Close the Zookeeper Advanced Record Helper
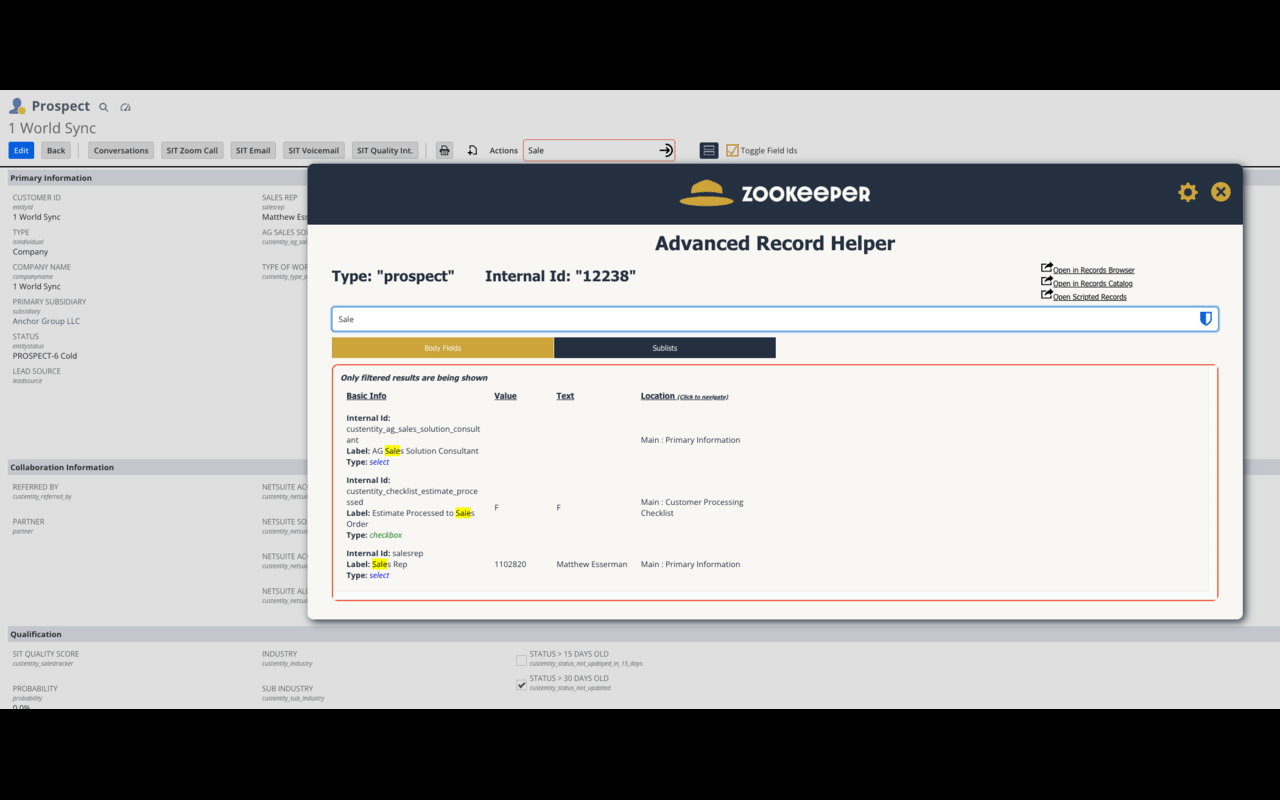The width and height of the screenshot is (1280, 800). pyautogui.click(x=1220, y=192)
